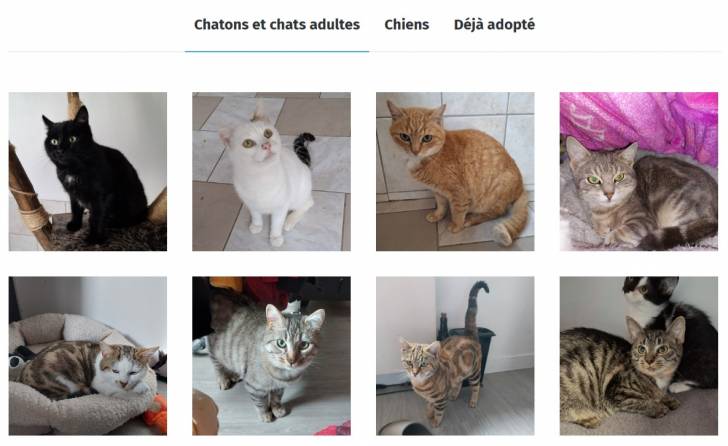728x446 pixels.
Task: Click the orange toy beside the cat bed
Action: tap(156, 413)
